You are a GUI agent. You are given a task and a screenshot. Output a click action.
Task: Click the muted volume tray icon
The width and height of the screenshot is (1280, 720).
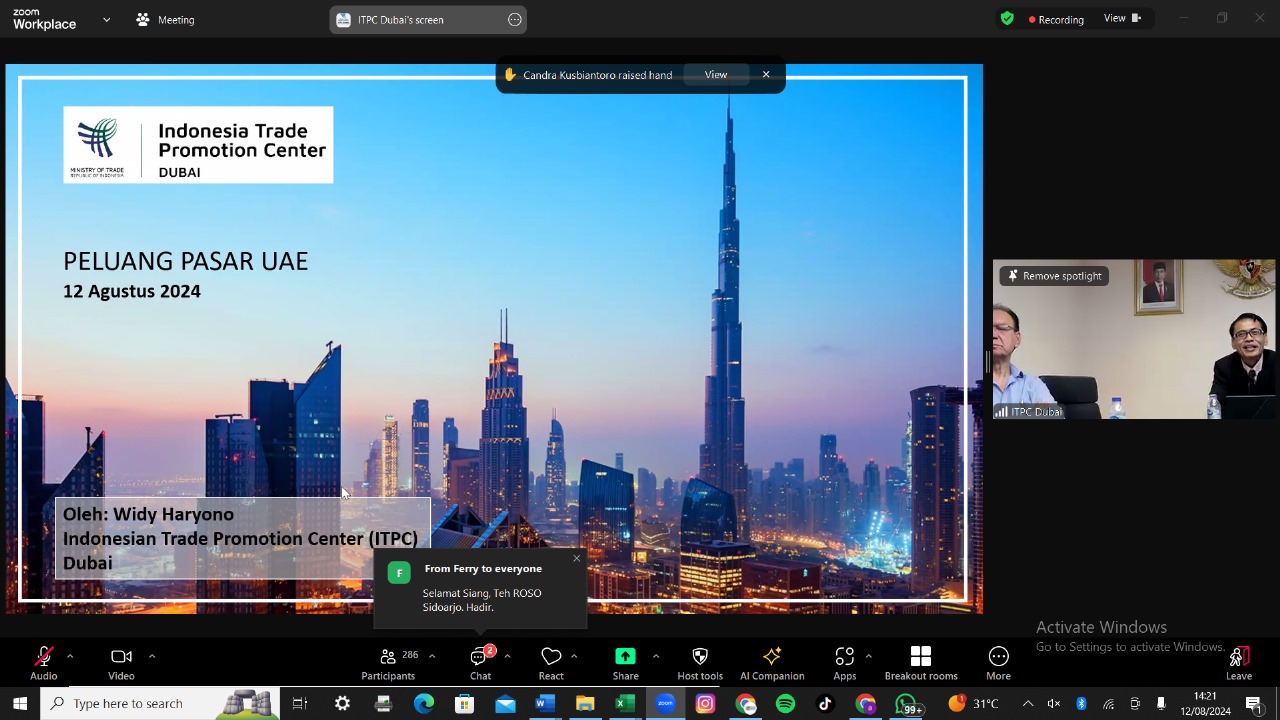click(1054, 704)
